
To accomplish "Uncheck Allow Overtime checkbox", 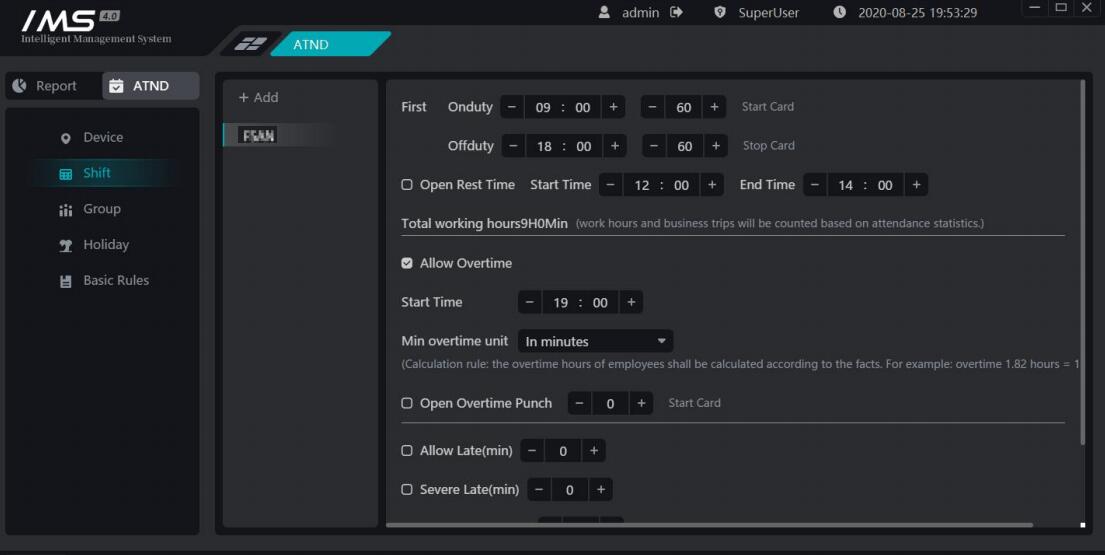I will click(407, 263).
